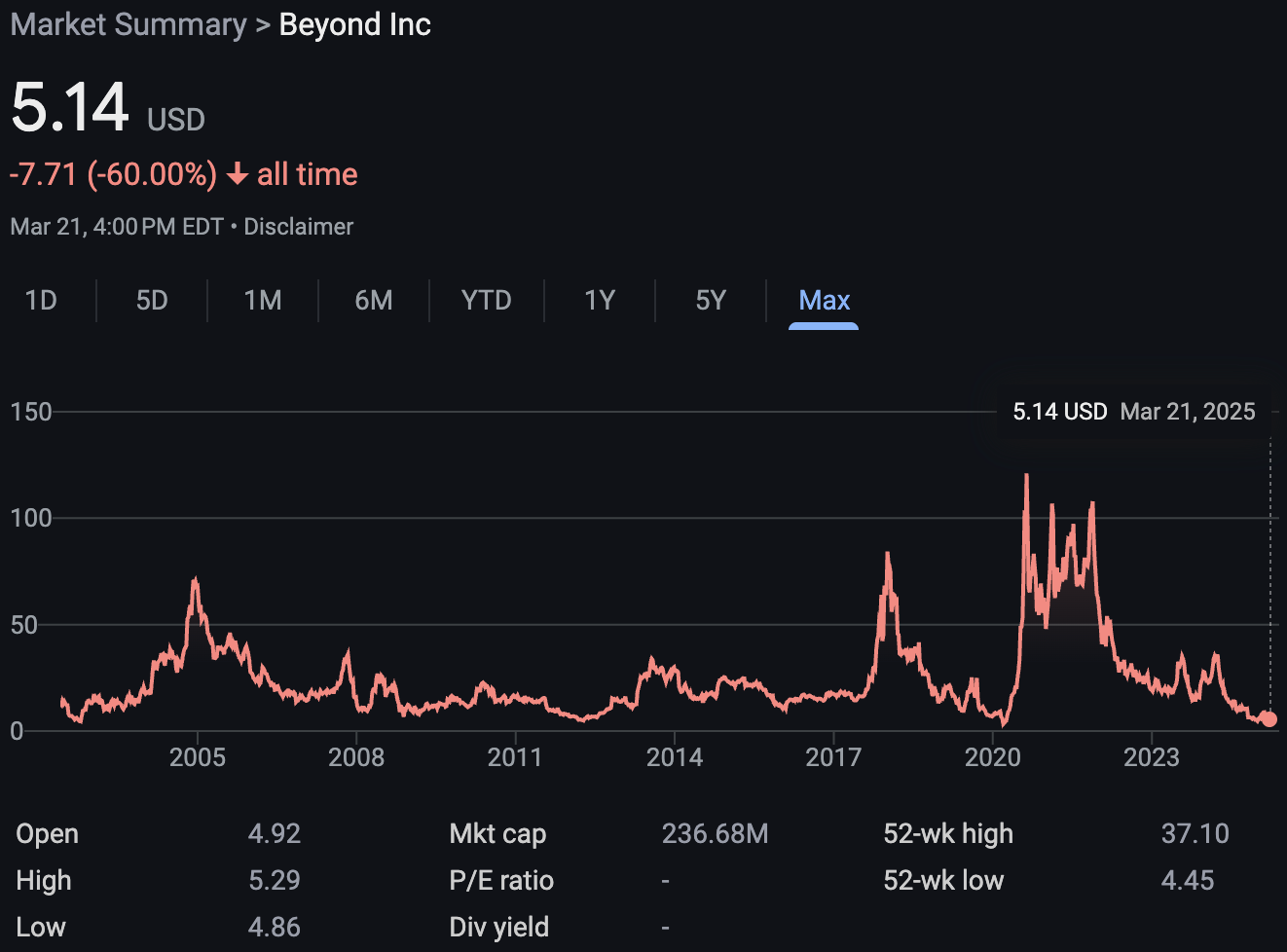Click the 2014 x-axis label

click(675, 757)
